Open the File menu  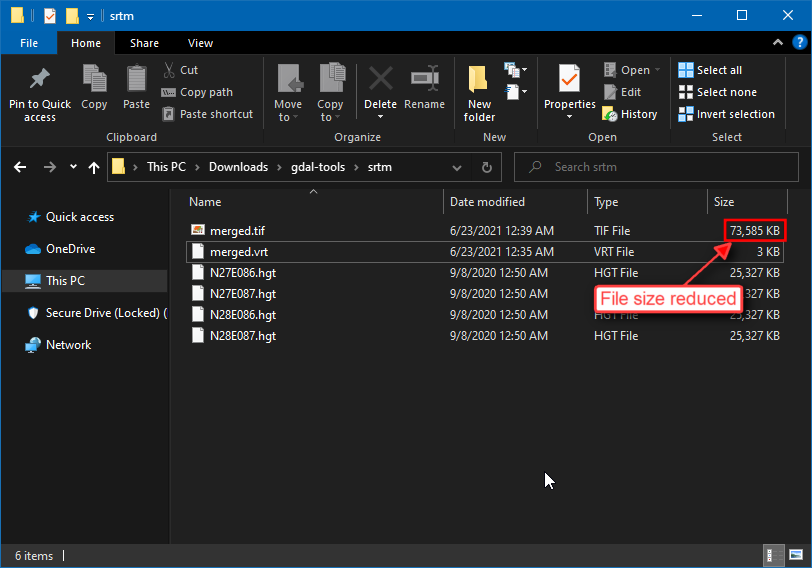(29, 43)
